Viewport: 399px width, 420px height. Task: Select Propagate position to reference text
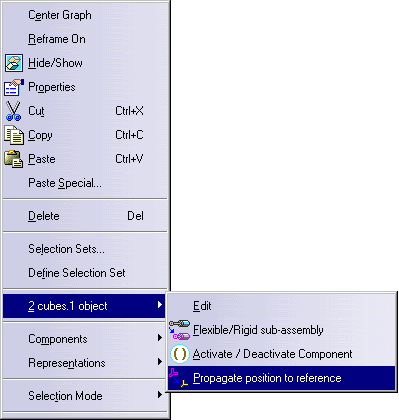(x=267, y=378)
